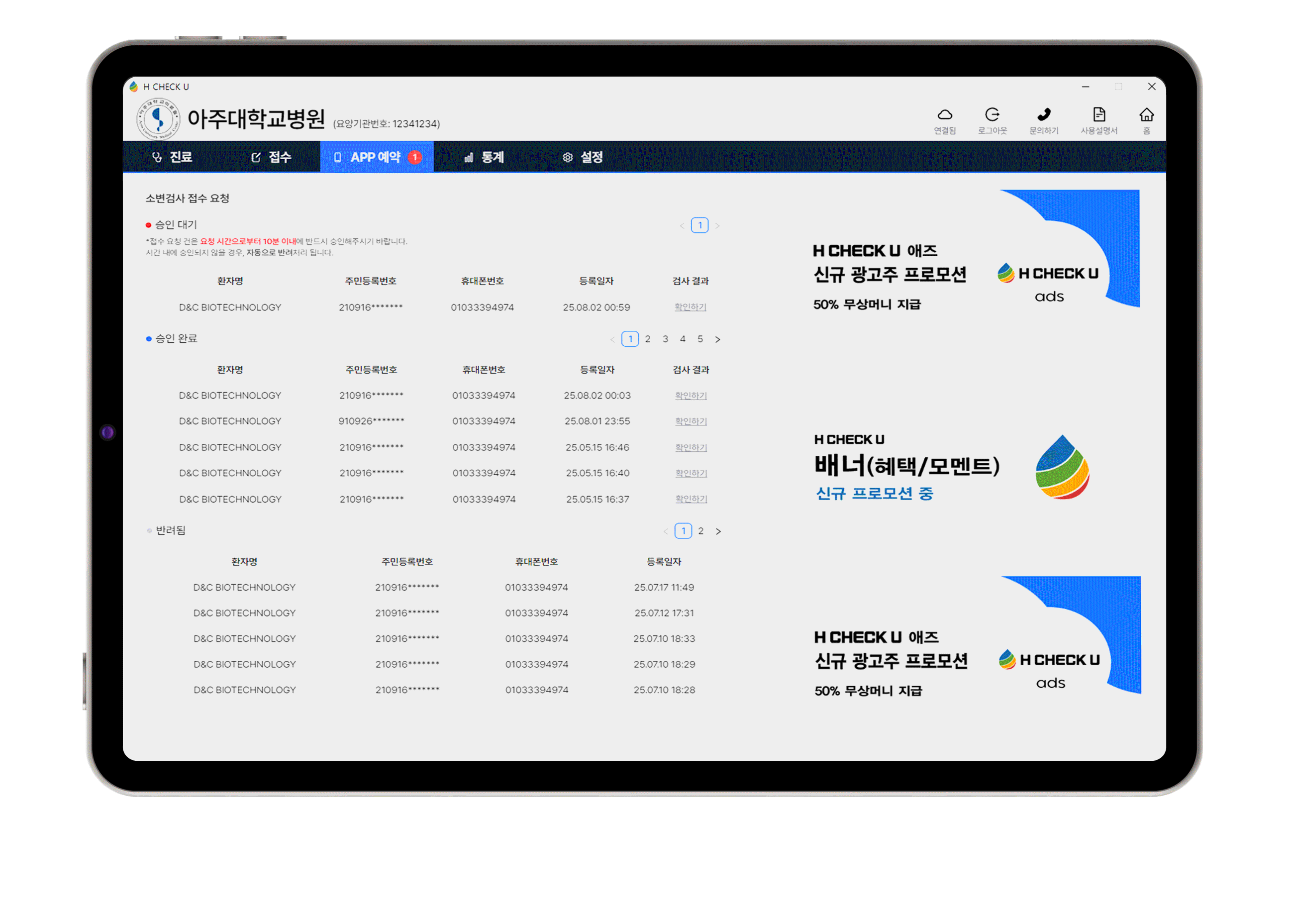Click 확인하기 for pending 25.08.02 00:59 request
This screenshot has height=924, width=1292.
[690, 307]
